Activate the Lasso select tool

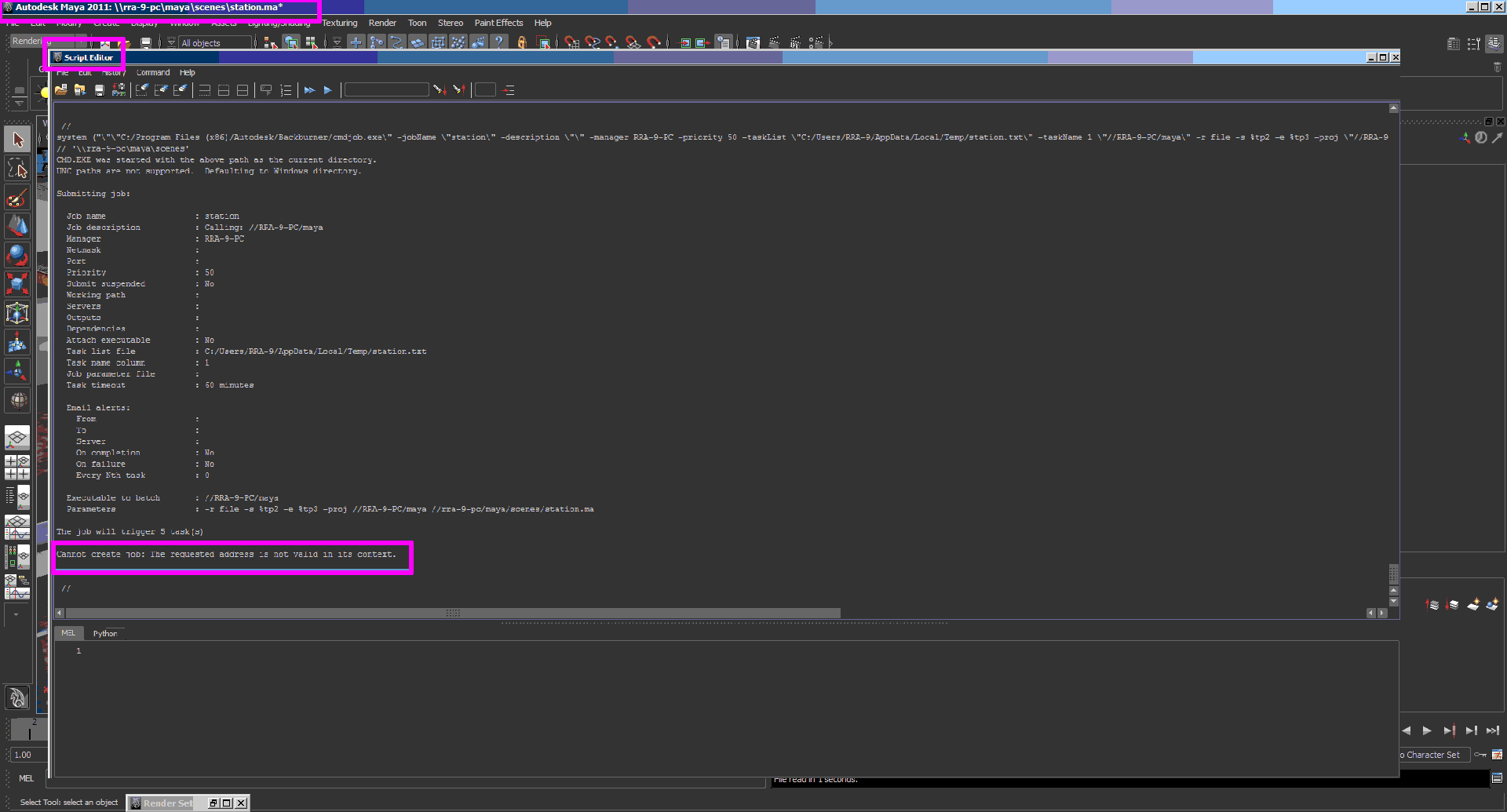click(x=17, y=169)
